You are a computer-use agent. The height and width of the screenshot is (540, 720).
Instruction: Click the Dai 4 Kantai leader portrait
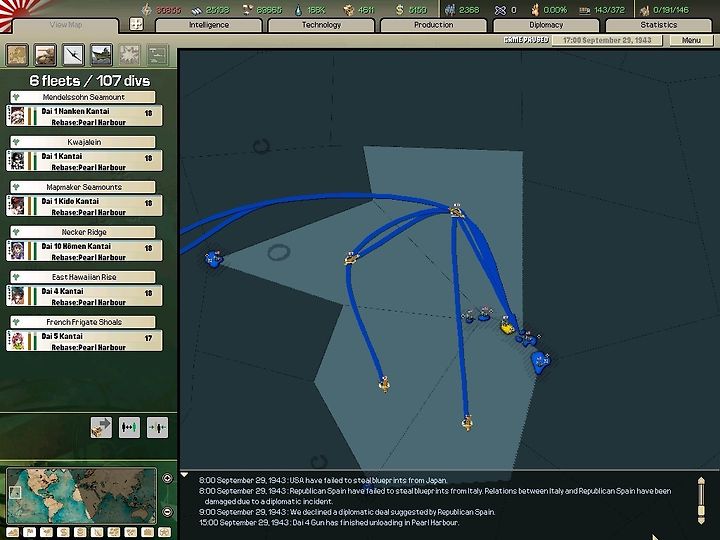click(17, 296)
